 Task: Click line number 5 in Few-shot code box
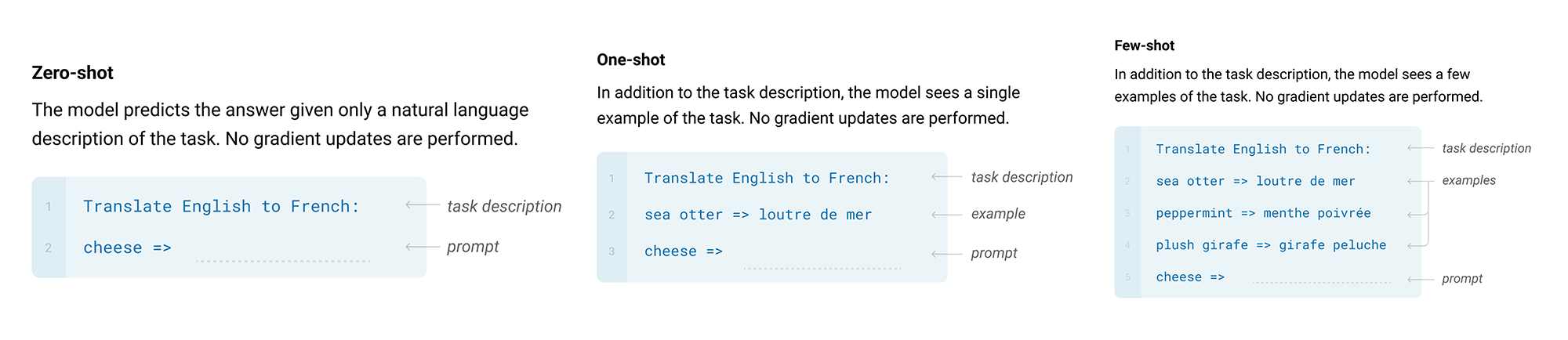[1127, 277]
